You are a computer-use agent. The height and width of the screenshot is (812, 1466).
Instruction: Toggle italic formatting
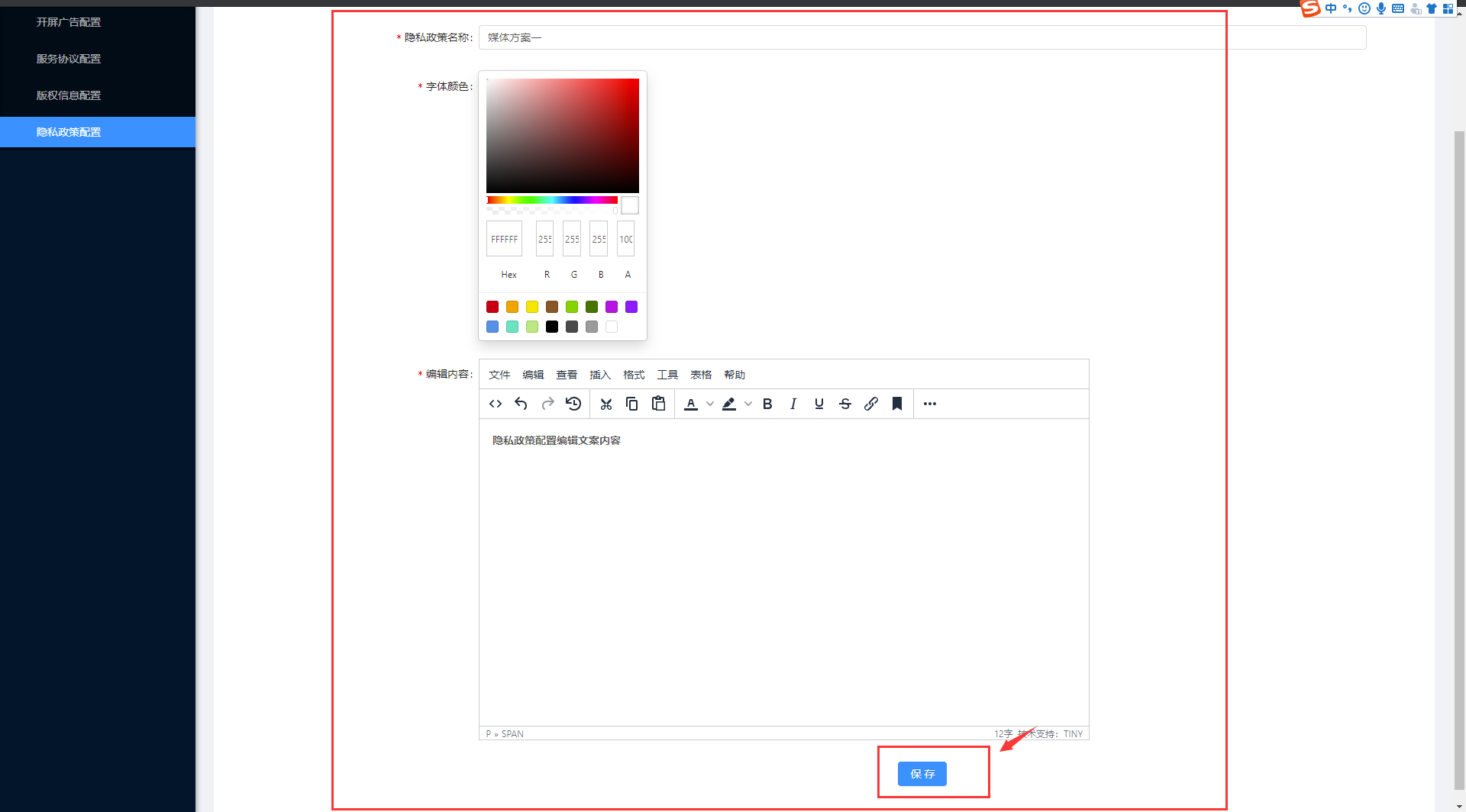pos(793,404)
